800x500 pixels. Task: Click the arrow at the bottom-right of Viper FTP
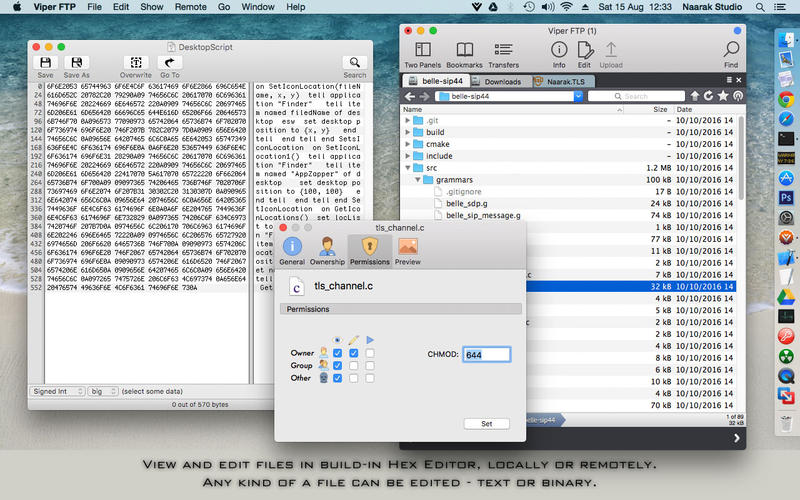click(x=736, y=438)
